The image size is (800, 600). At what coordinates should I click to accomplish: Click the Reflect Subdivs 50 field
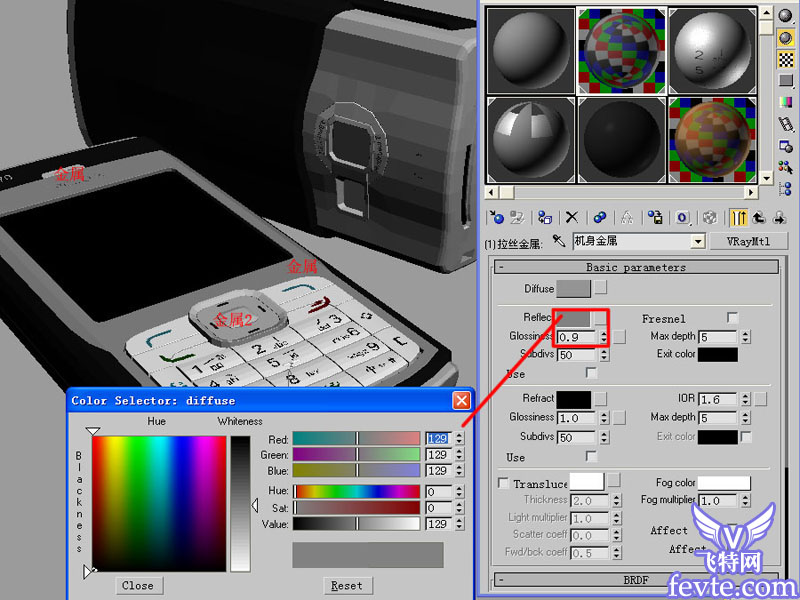578,355
